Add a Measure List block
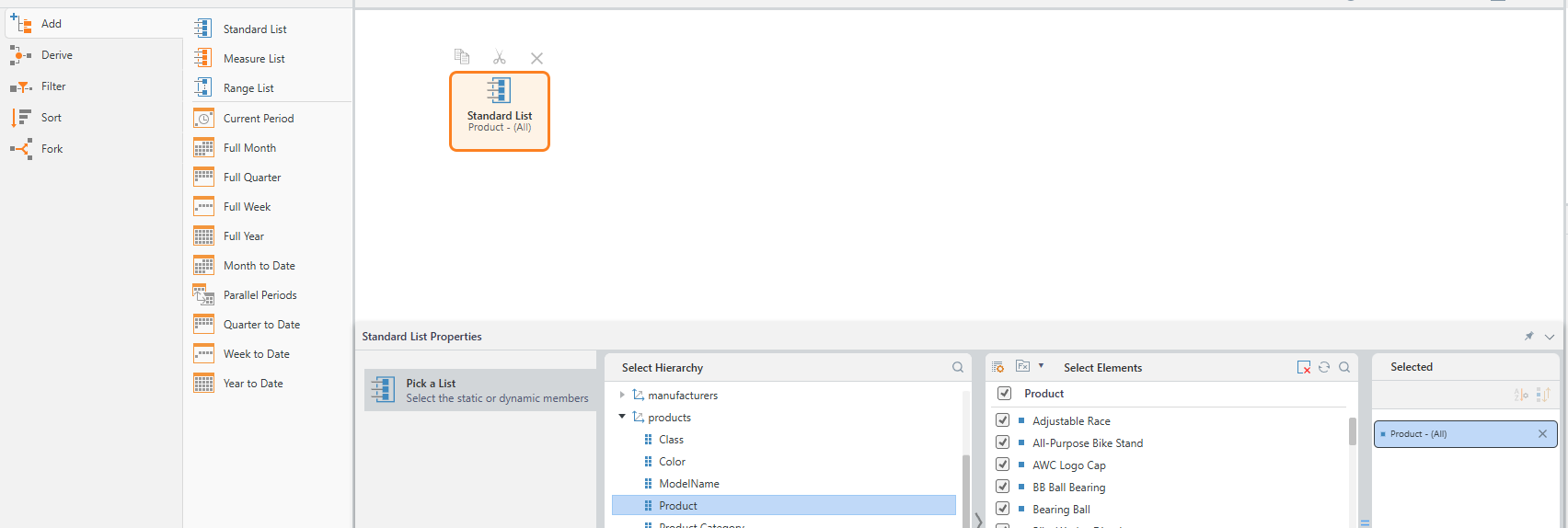 tap(254, 59)
